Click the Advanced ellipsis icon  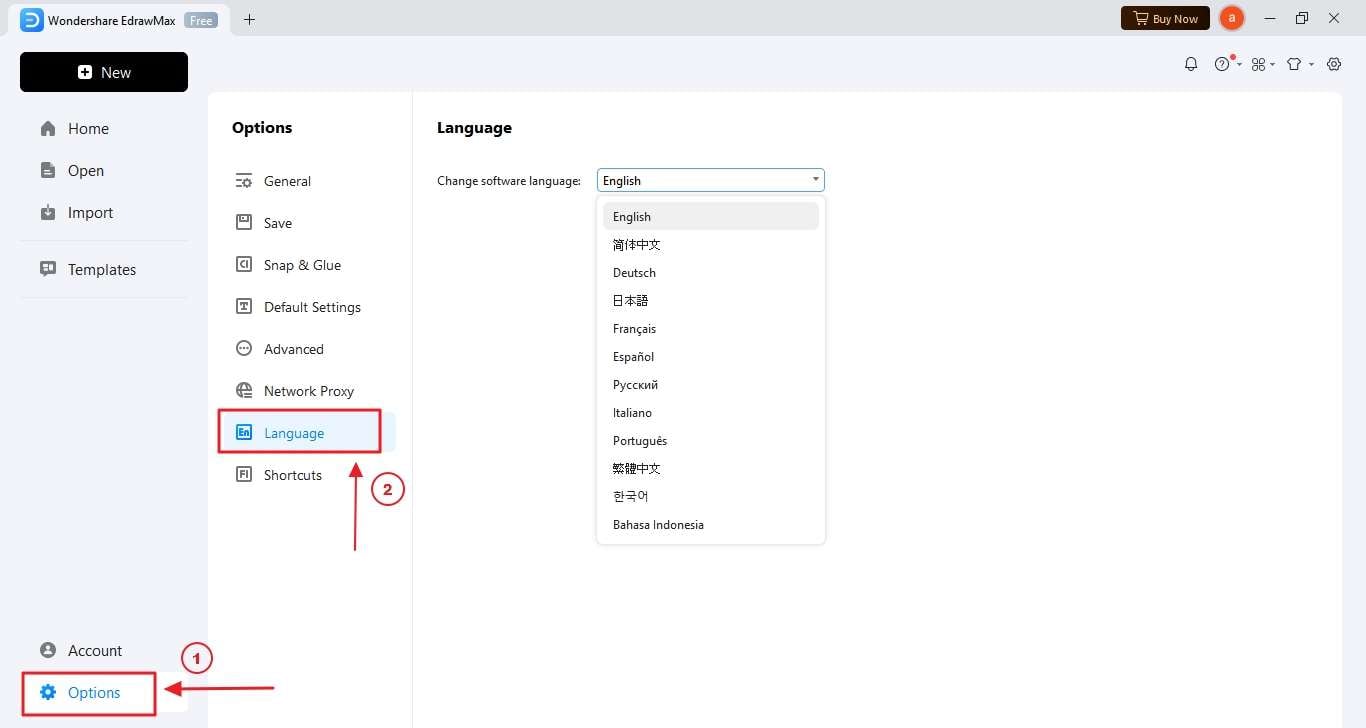click(x=244, y=349)
